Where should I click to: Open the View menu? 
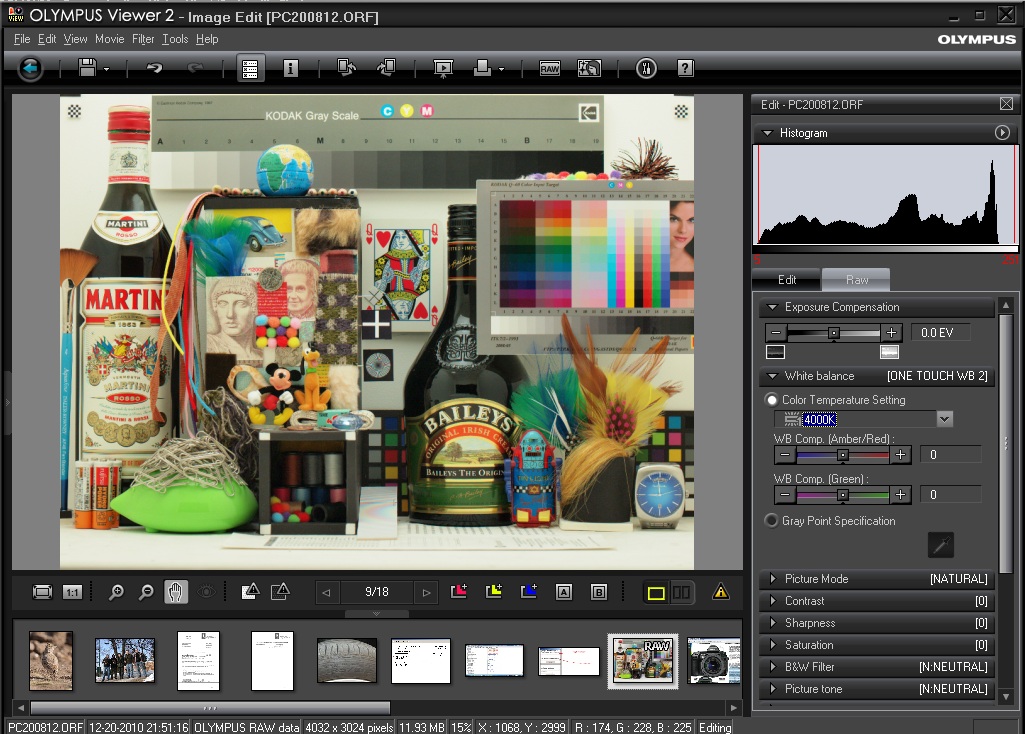(x=76, y=39)
